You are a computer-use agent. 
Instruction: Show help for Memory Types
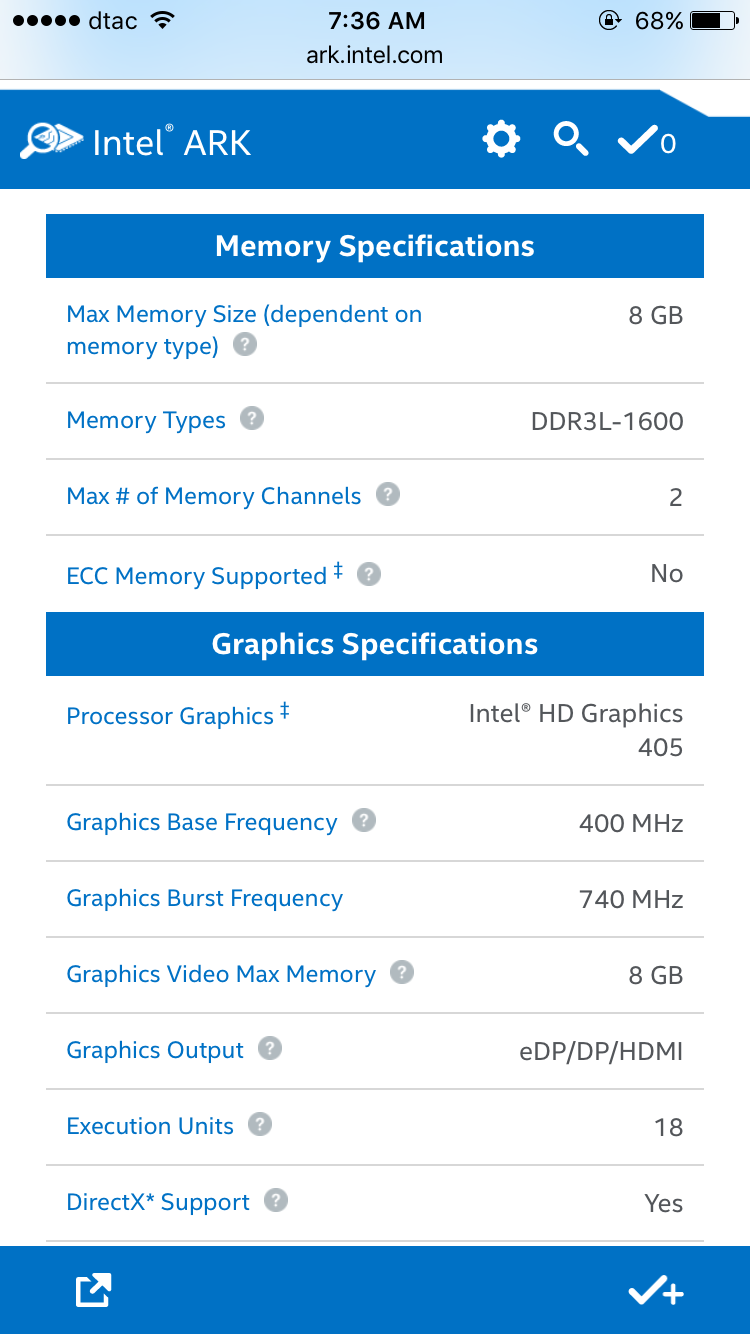[x=253, y=418]
